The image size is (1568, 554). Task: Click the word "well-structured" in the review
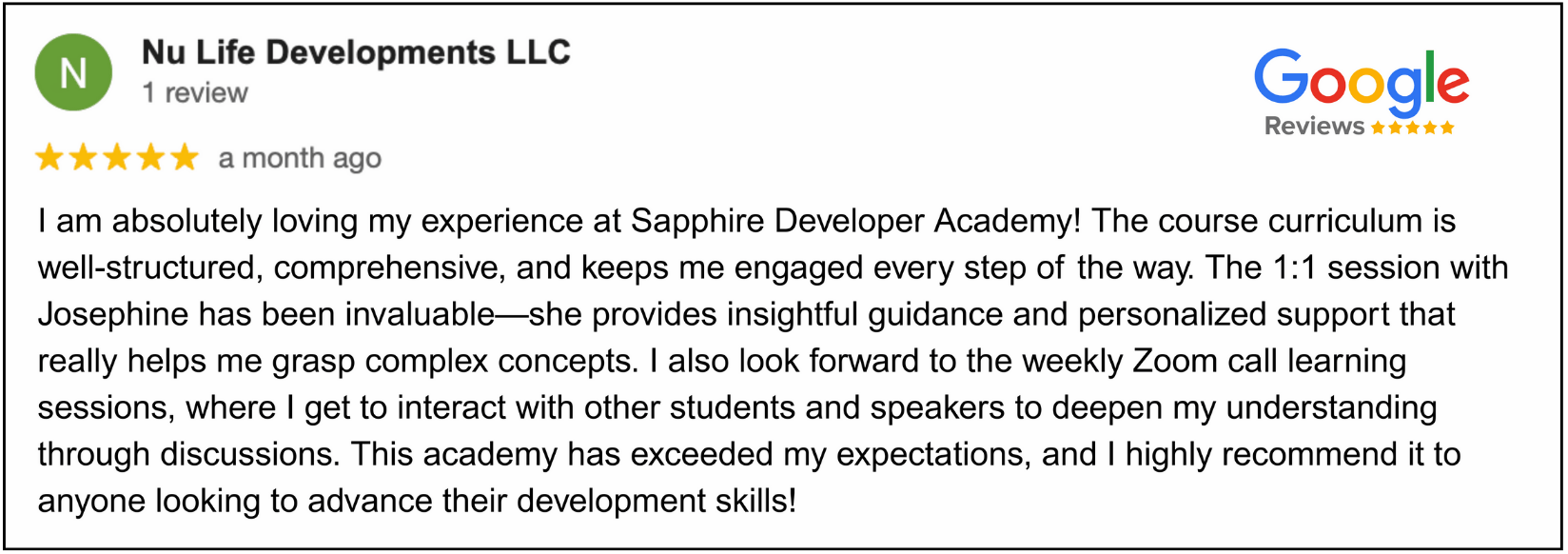click(x=147, y=267)
